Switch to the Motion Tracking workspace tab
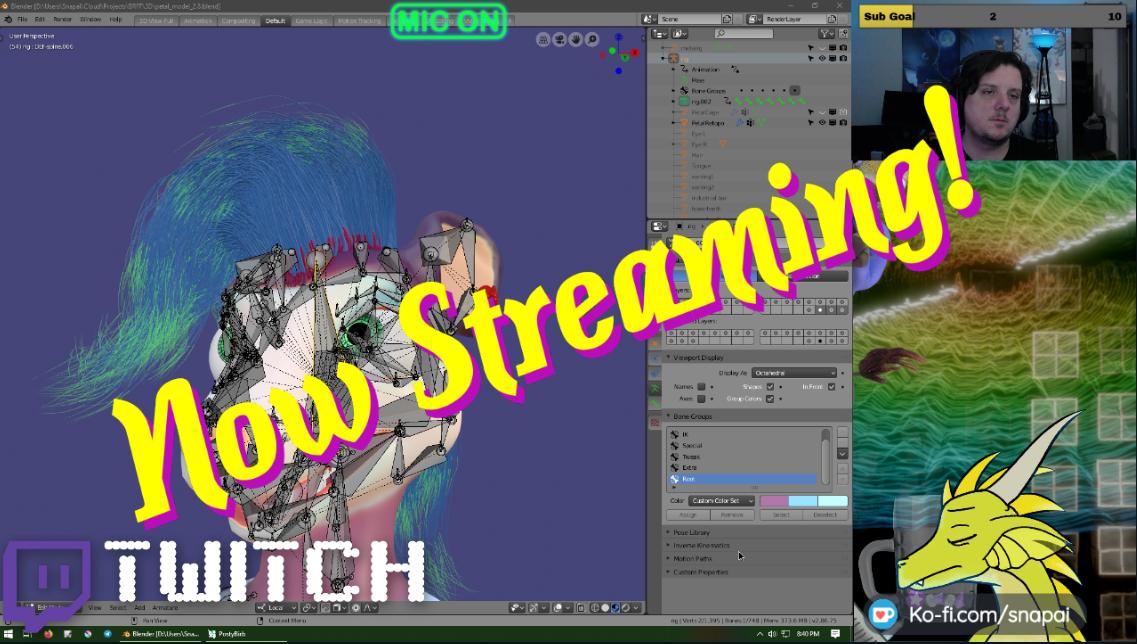 coord(360,21)
